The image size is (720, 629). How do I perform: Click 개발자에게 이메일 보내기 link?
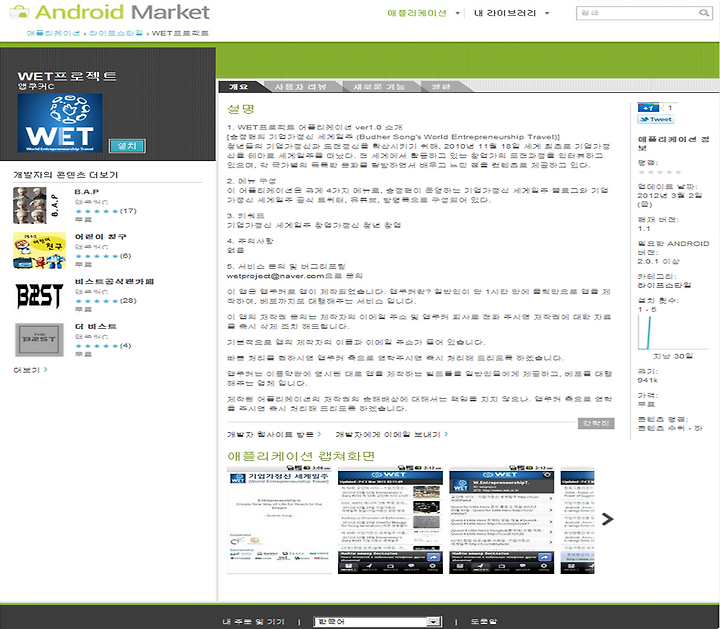click(392, 434)
